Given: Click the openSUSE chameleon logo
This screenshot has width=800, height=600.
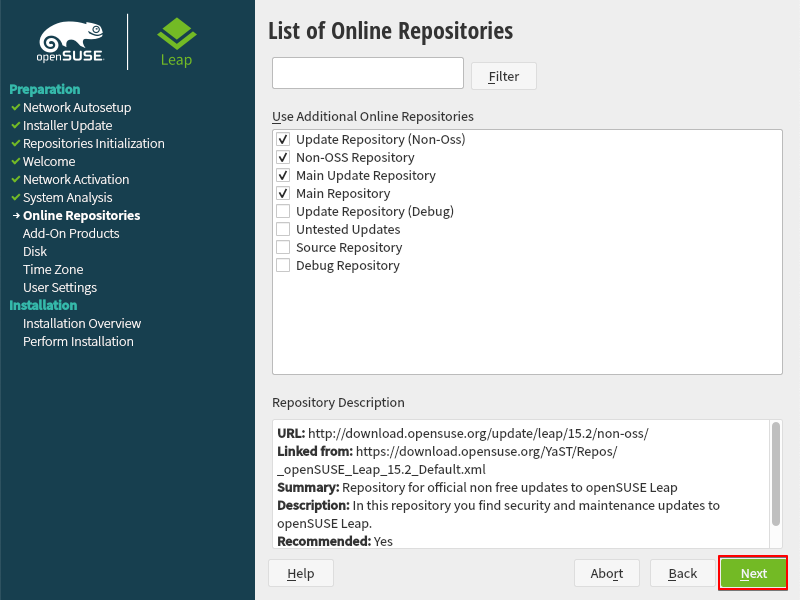Looking at the screenshot, I should click(71, 42).
